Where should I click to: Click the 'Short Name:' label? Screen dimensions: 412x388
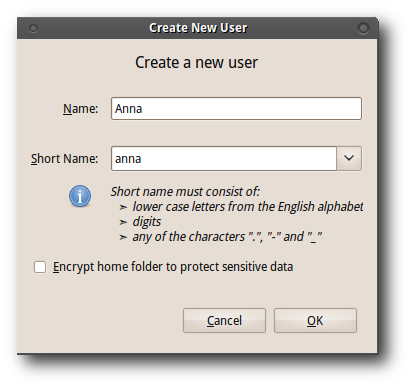tap(65, 159)
